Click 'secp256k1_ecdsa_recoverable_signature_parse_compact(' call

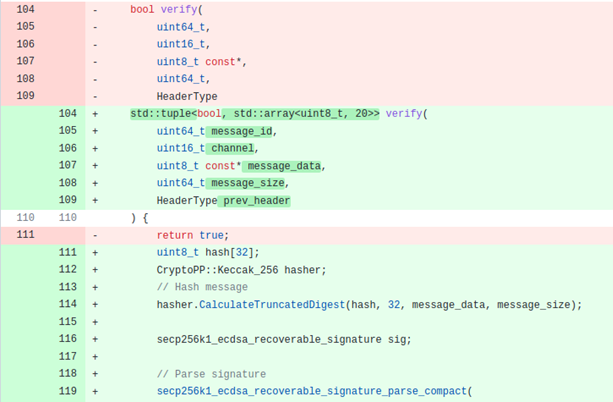tap(315, 391)
